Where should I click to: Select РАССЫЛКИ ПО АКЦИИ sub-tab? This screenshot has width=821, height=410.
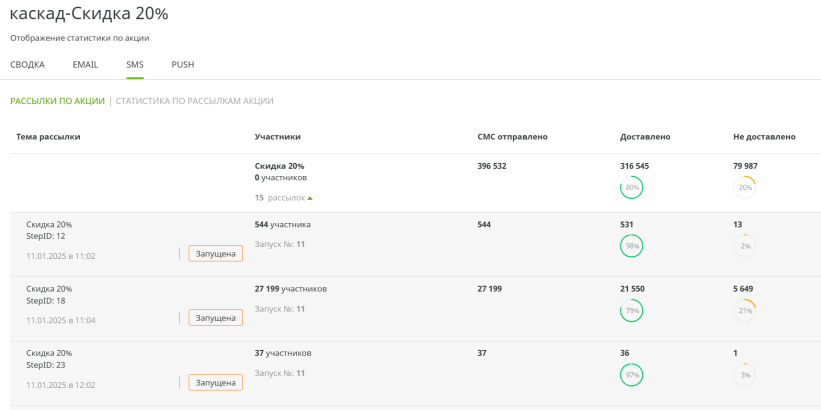57,101
